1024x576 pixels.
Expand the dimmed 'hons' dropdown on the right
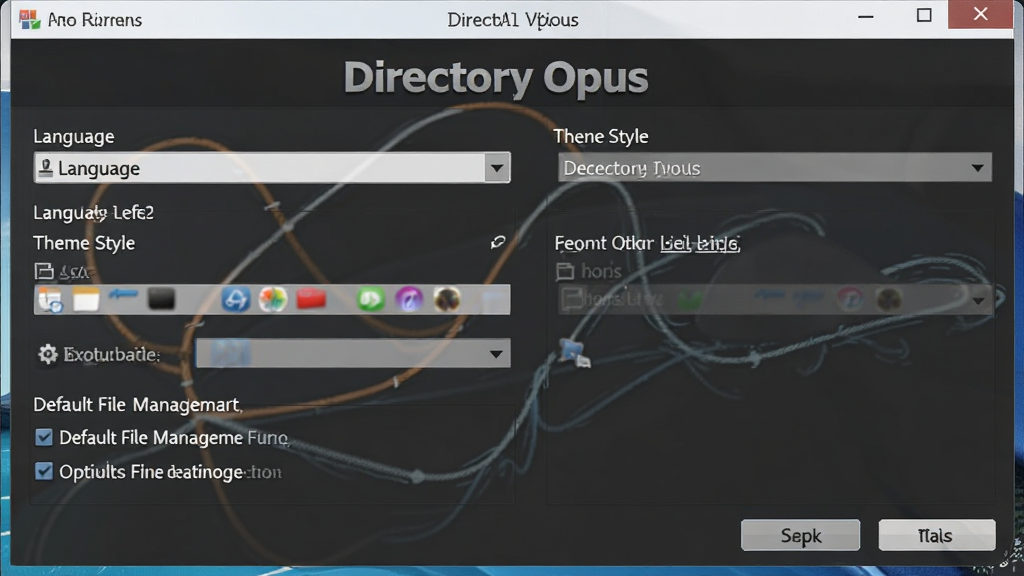(978, 300)
